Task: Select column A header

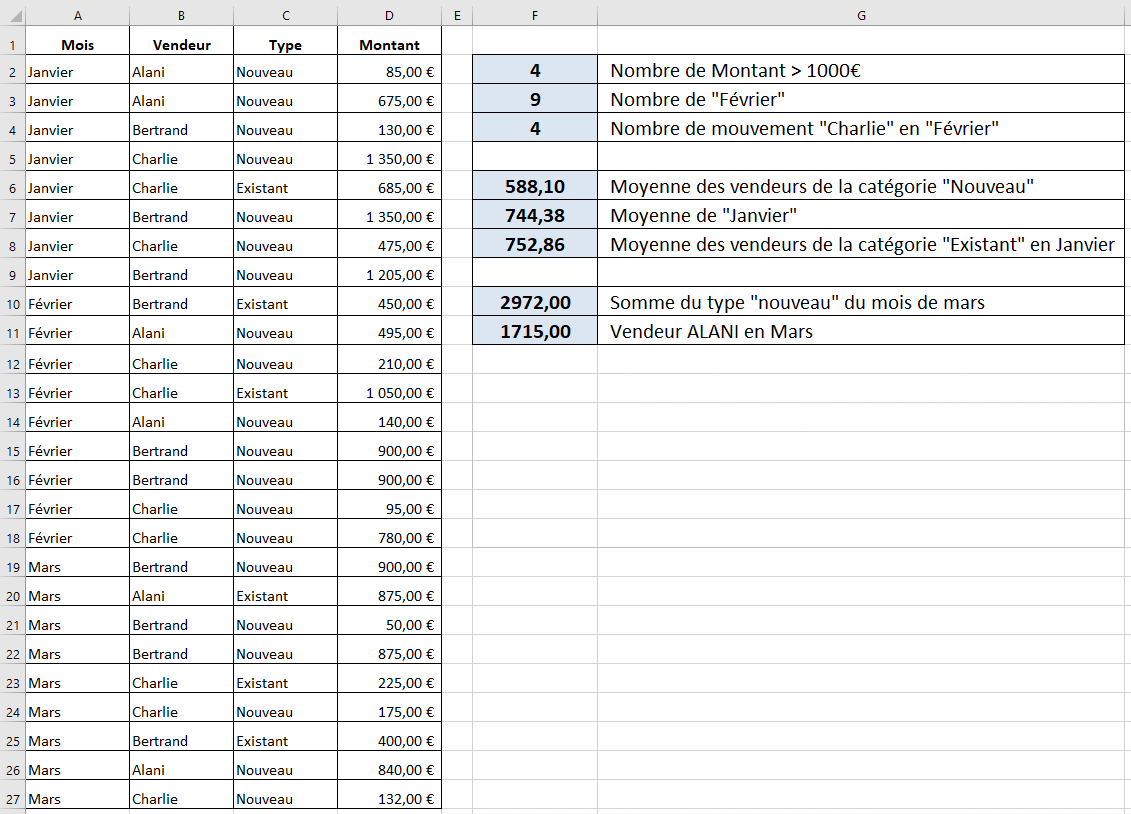Action: click(x=77, y=15)
